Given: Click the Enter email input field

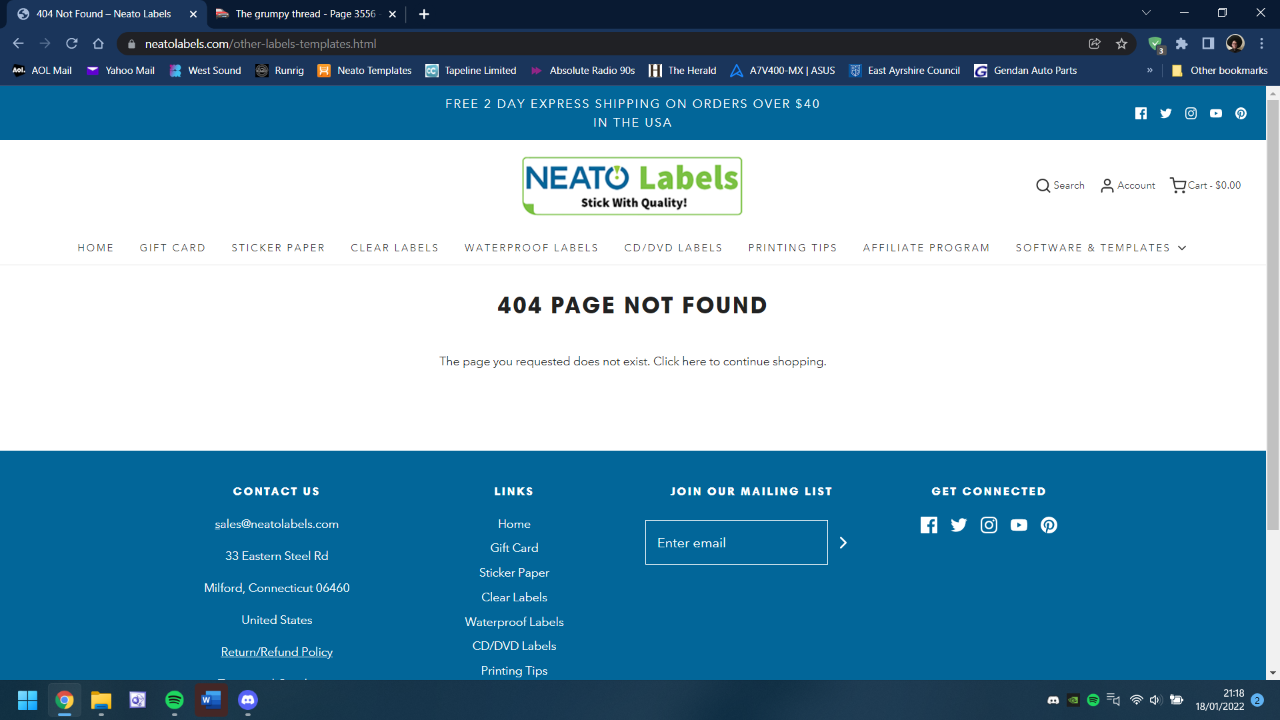Looking at the screenshot, I should [736, 543].
